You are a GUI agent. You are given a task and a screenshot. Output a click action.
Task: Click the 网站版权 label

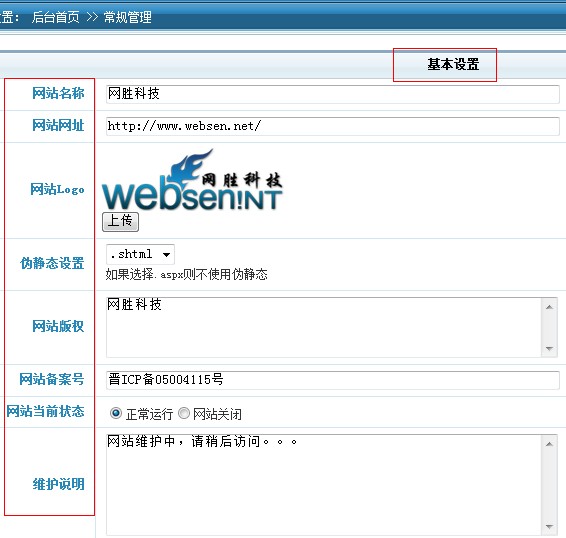coord(58,326)
